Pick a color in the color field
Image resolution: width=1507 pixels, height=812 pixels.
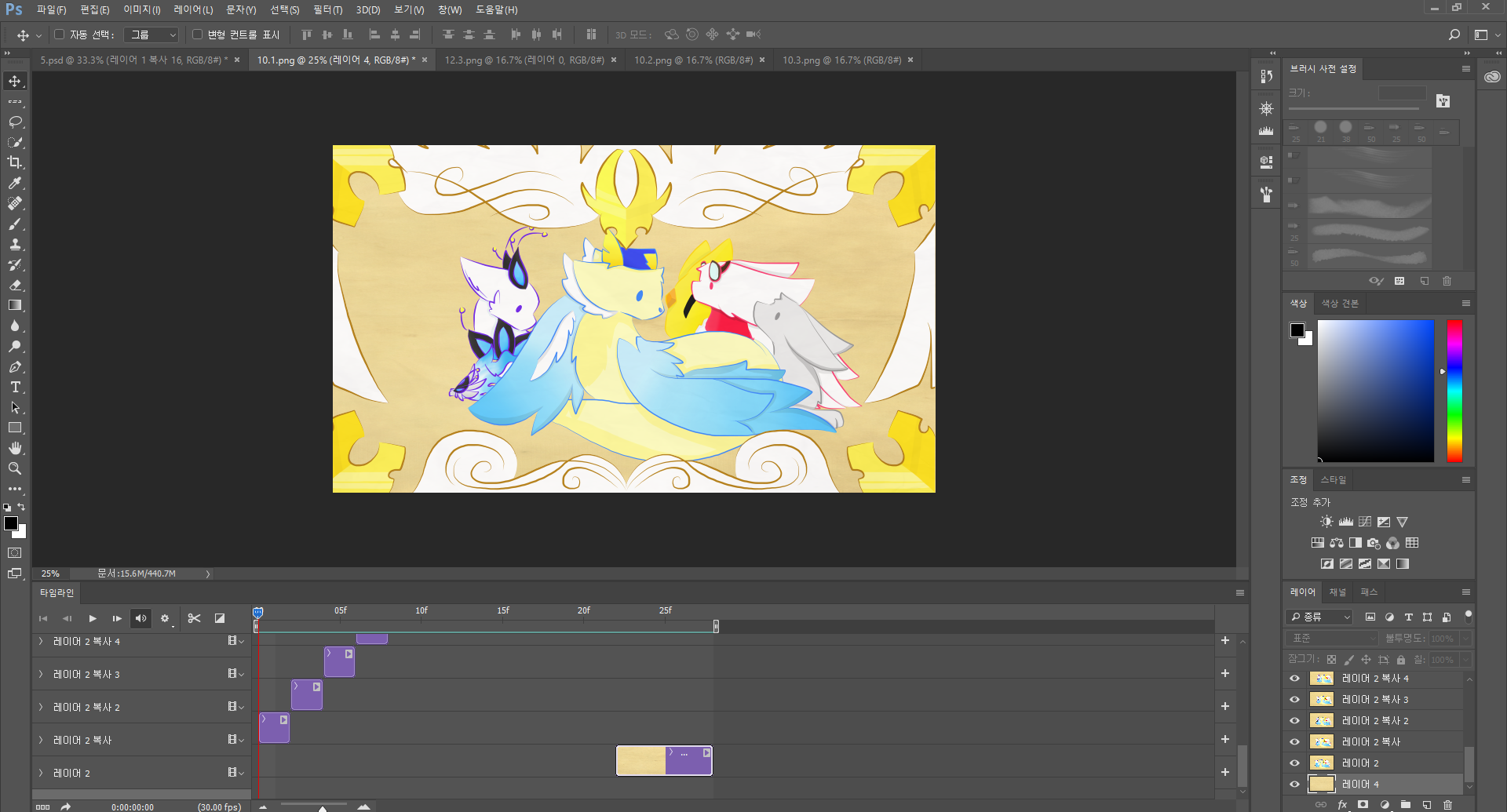pyautogui.click(x=1376, y=391)
